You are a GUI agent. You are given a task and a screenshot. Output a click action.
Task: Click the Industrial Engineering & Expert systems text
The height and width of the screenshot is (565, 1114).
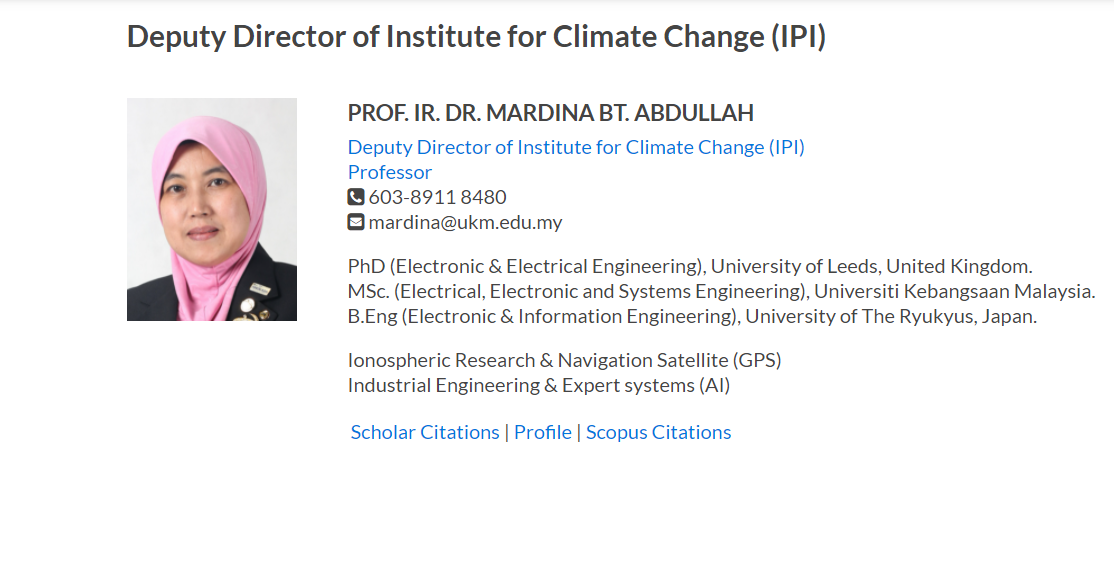click(x=539, y=385)
